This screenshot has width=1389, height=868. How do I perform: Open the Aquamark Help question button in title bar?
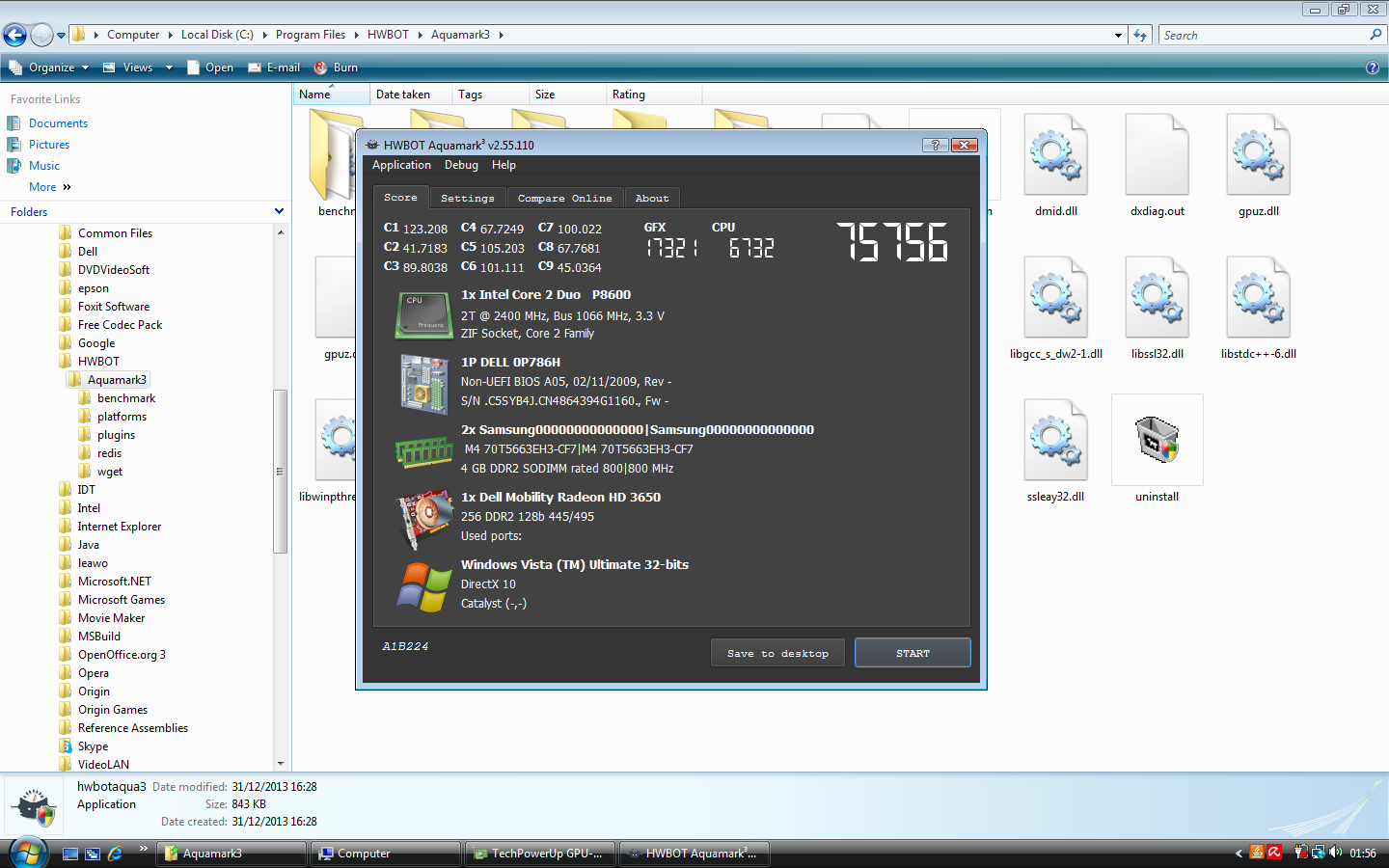point(935,145)
